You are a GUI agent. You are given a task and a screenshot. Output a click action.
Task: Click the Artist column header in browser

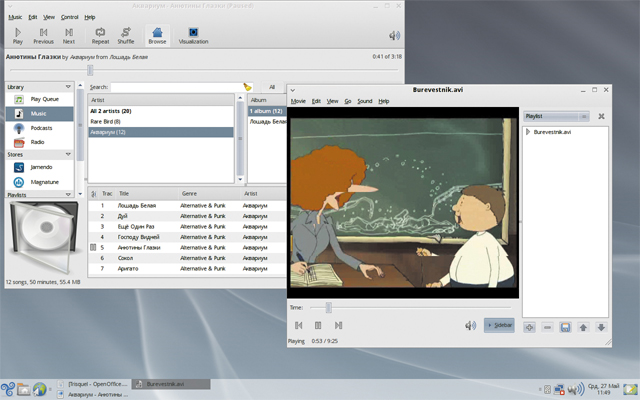tap(161, 100)
